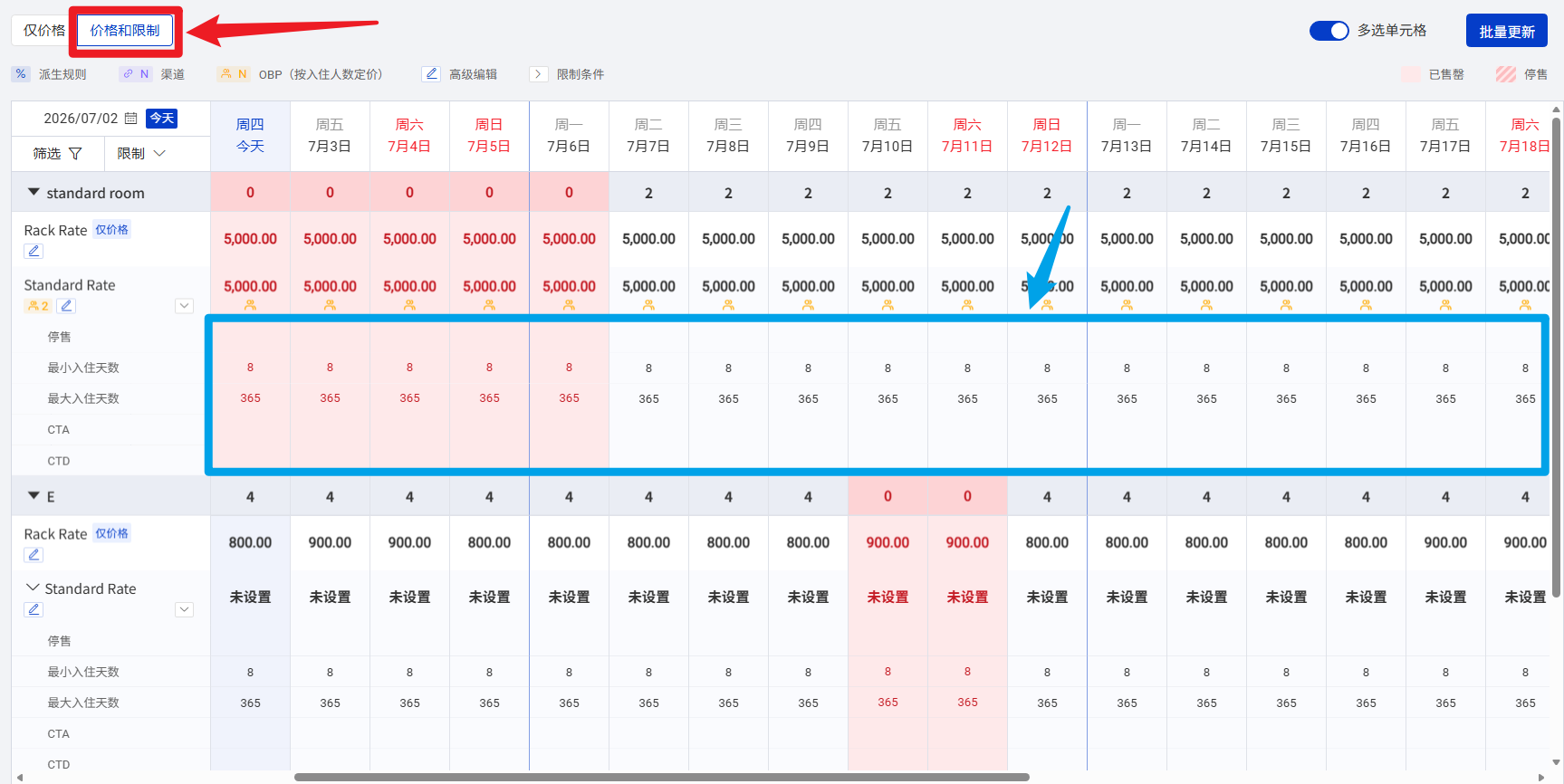Image resolution: width=1564 pixels, height=784 pixels.
Task: Click room E 未设置 cell on 7月6日
Action: (569, 597)
